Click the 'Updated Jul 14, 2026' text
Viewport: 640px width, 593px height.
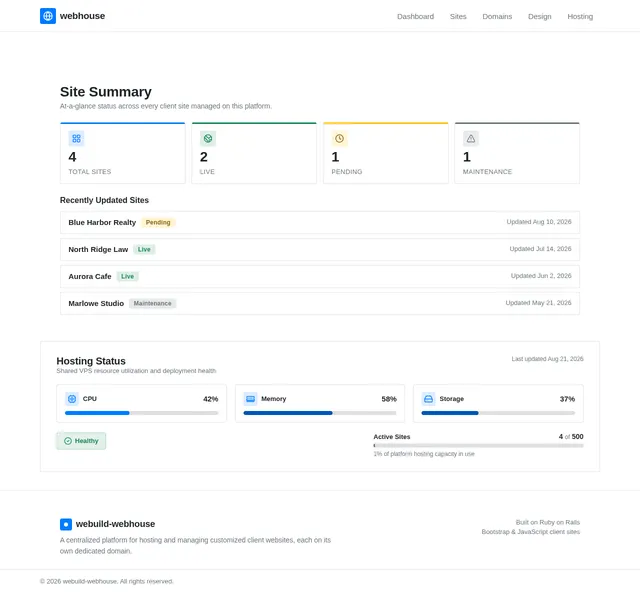[540, 249]
